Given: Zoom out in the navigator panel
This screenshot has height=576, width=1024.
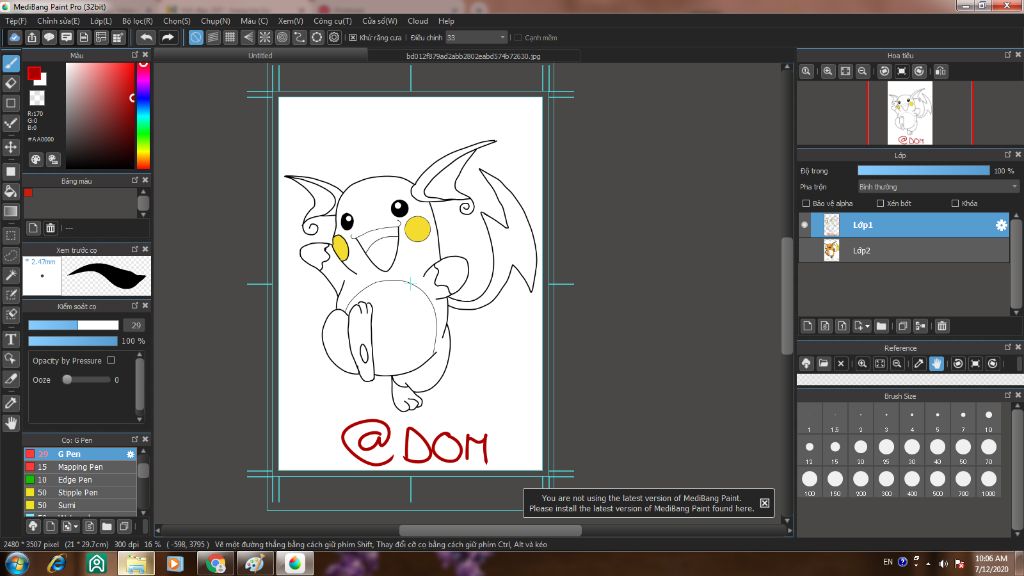Looking at the screenshot, I should click(863, 71).
